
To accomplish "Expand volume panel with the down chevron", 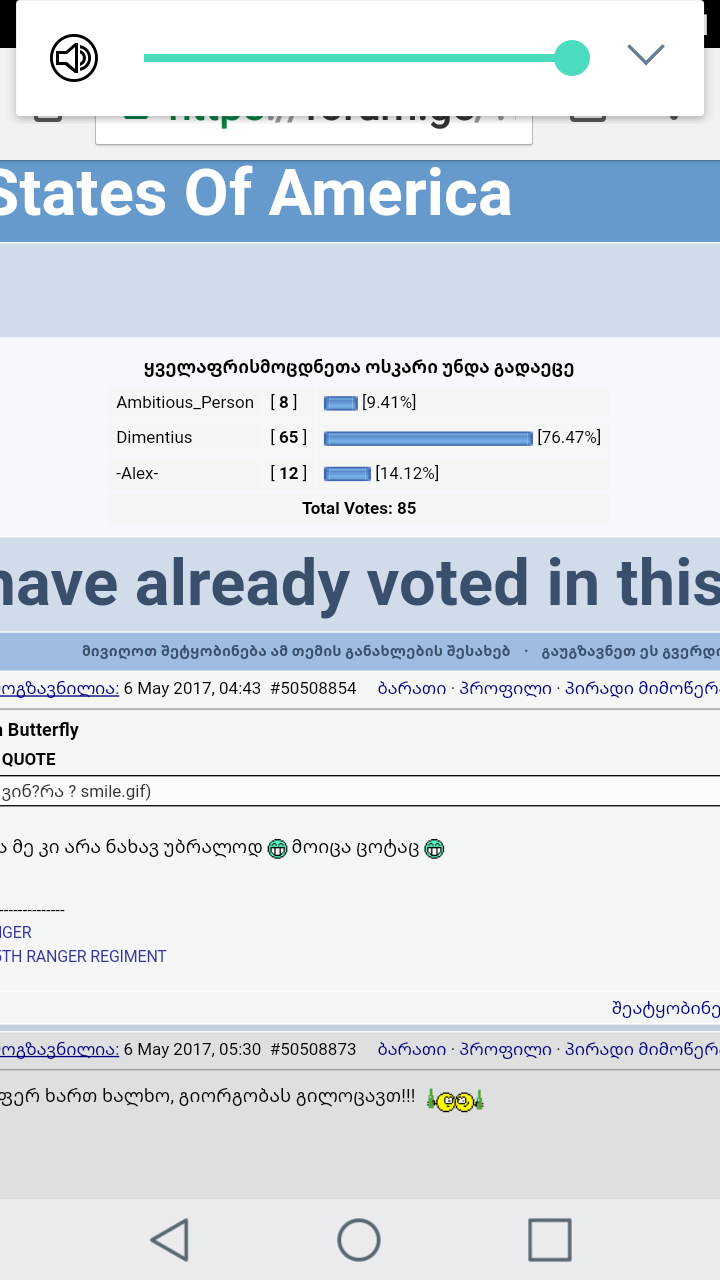I will [x=646, y=55].
